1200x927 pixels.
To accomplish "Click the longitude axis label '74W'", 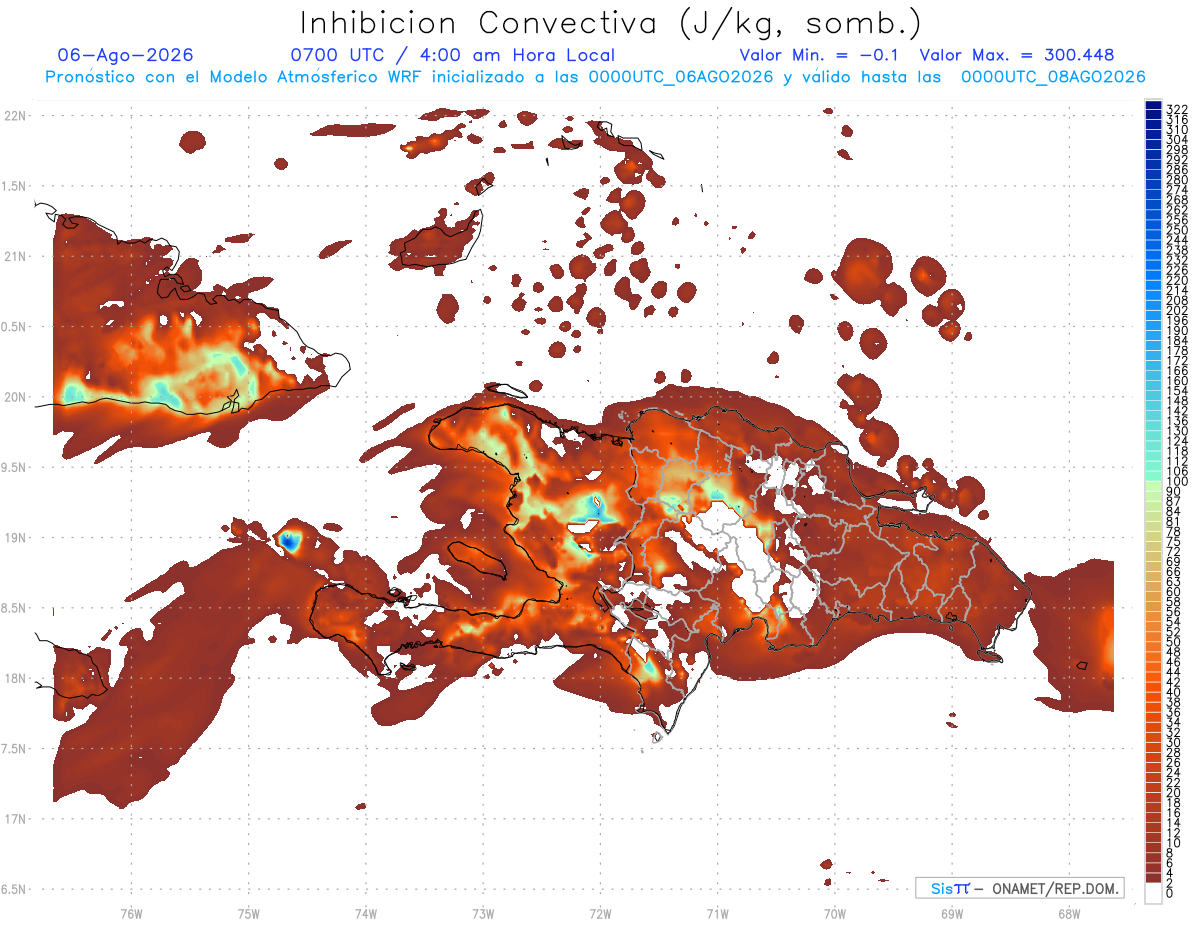I will coord(365,913).
